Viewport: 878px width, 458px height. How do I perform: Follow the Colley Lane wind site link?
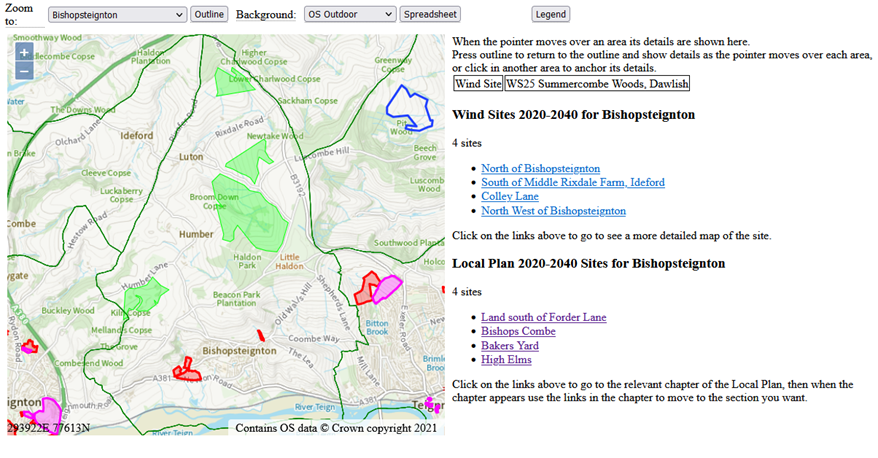509,197
